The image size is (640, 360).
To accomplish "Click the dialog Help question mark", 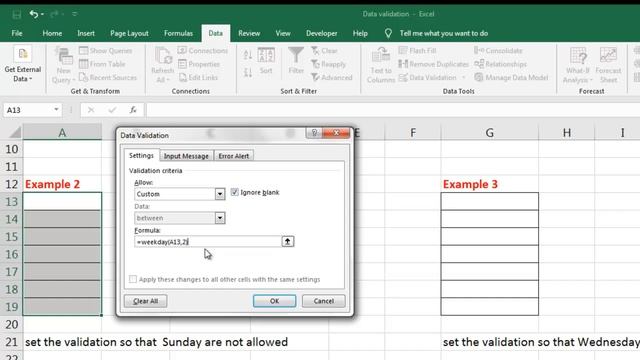I will (314, 133).
